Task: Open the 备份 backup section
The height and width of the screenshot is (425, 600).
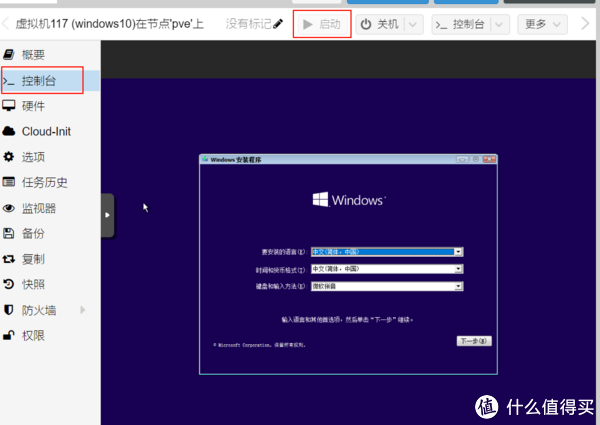Action: 33,234
